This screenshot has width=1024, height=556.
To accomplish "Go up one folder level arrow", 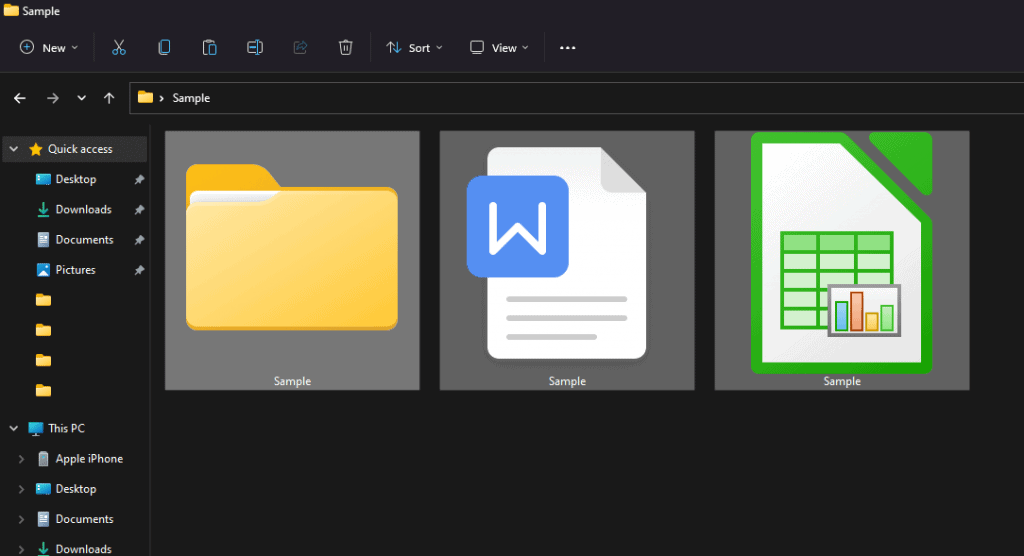I will (x=109, y=98).
